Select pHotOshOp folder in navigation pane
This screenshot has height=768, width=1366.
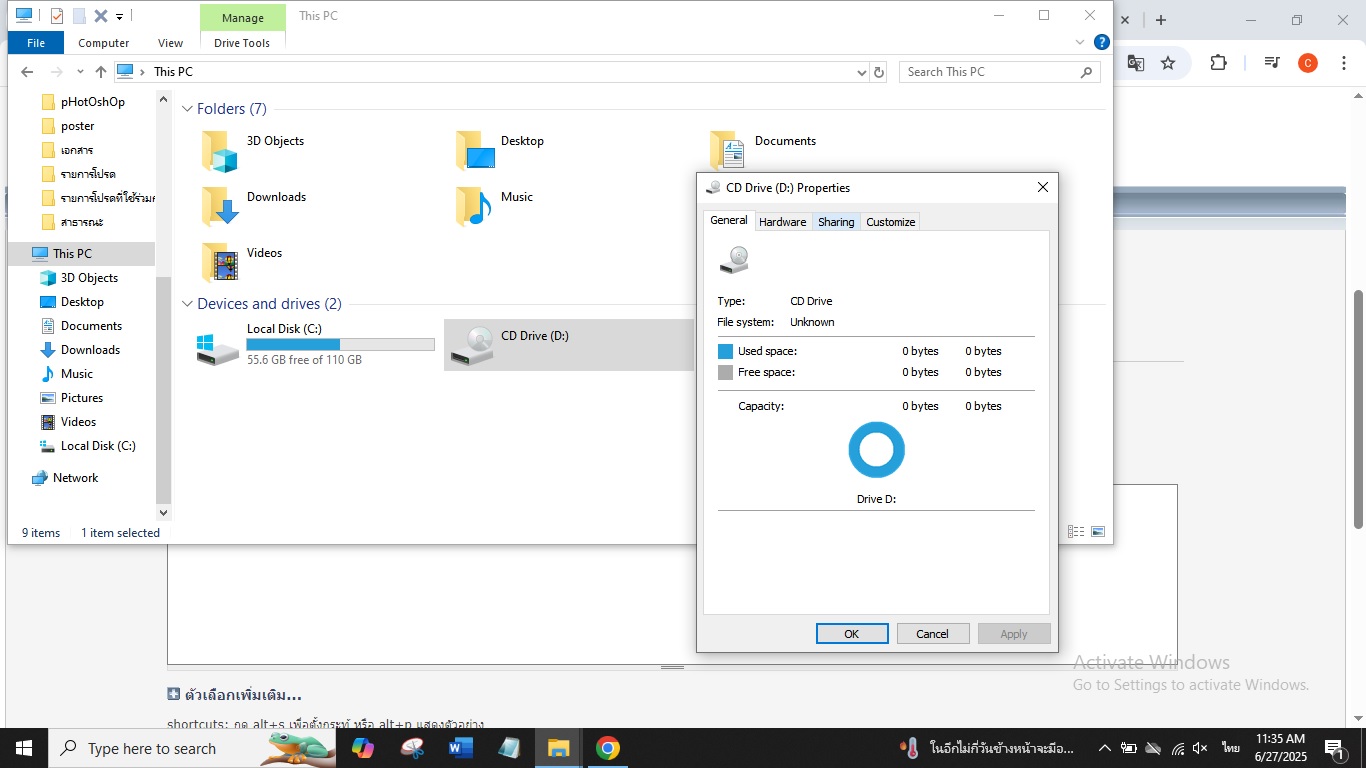pos(92,102)
